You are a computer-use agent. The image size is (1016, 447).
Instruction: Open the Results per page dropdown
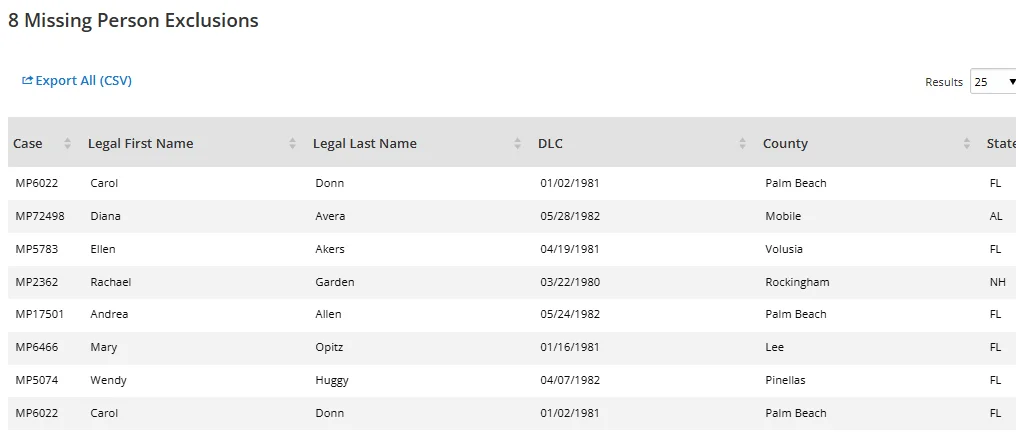click(x=994, y=82)
